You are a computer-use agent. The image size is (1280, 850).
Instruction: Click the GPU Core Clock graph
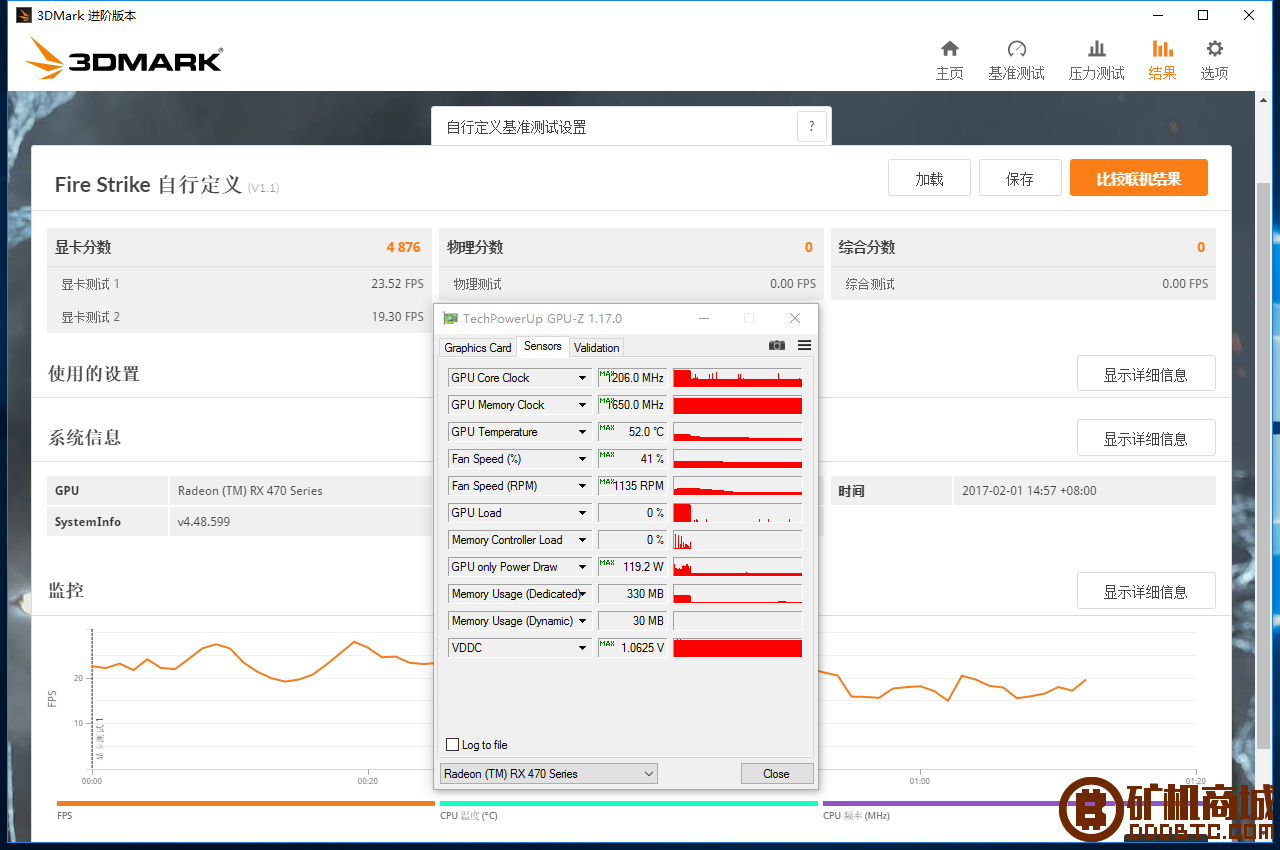tap(738, 378)
